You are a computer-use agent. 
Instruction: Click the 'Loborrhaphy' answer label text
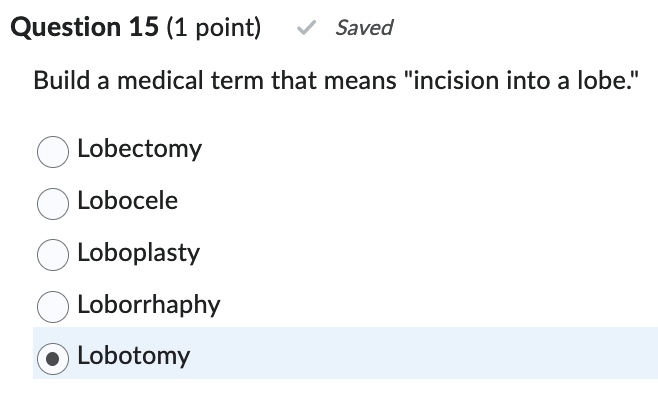(x=148, y=305)
